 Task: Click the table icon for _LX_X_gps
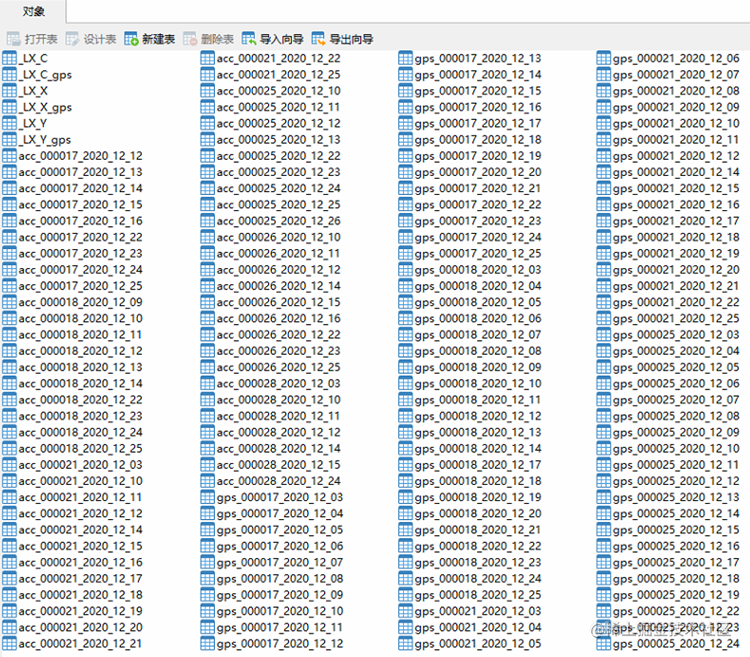(x=10, y=107)
